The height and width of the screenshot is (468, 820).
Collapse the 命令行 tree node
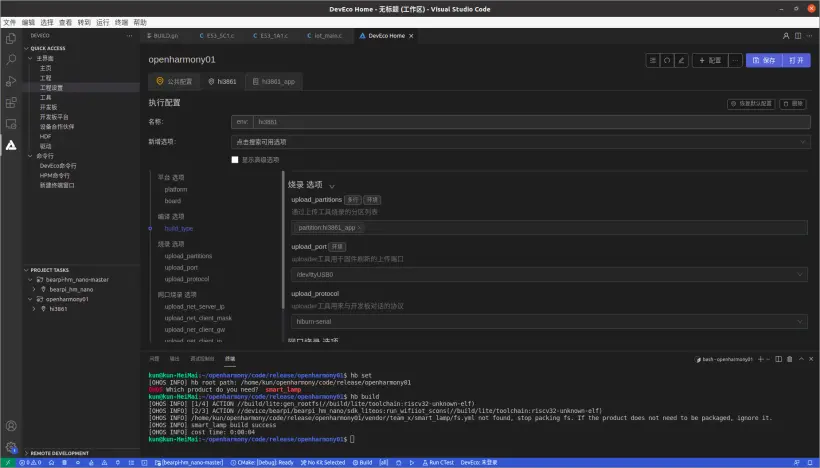tap(30, 156)
